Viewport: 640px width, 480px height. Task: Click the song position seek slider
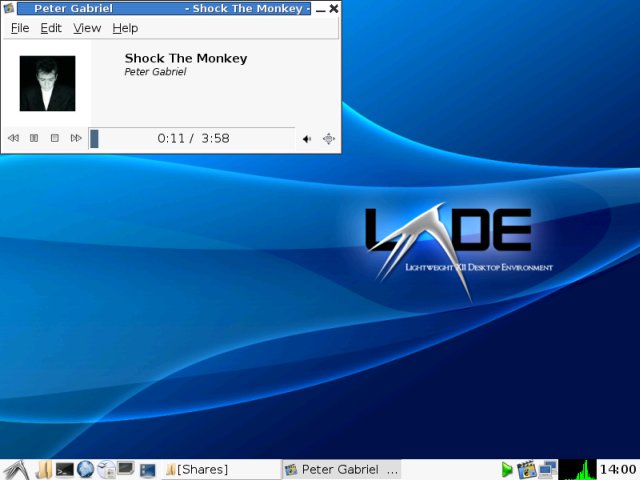192,138
